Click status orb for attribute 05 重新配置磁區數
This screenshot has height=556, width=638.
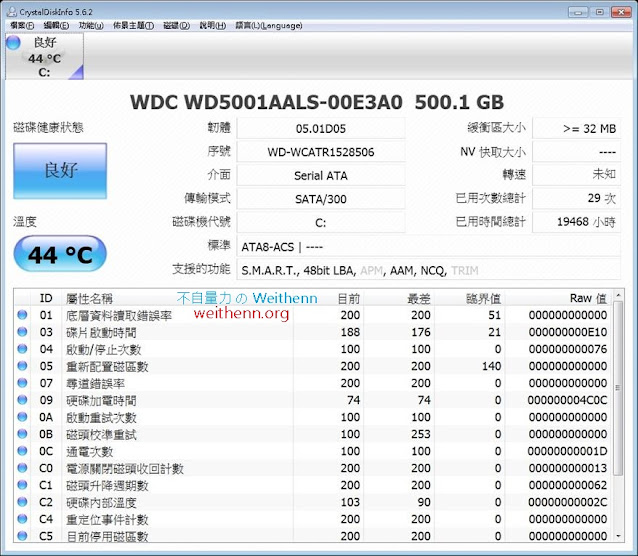pos(22,366)
